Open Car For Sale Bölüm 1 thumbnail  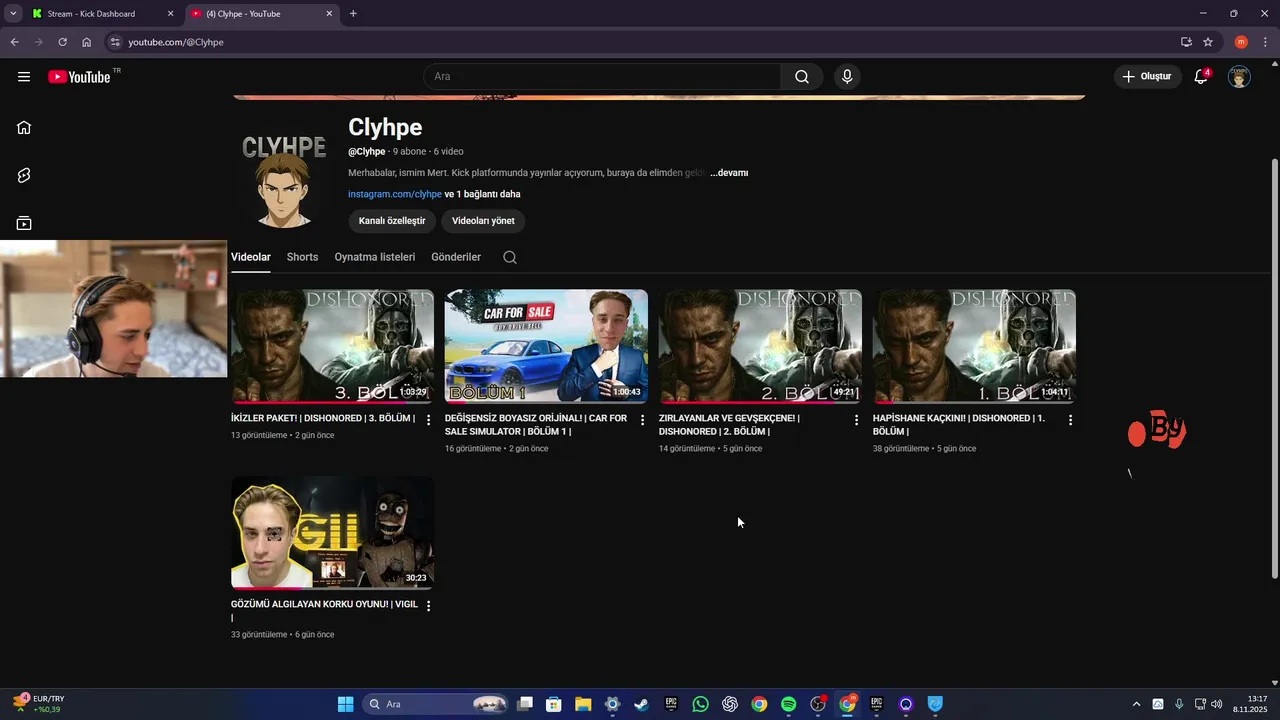546,346
